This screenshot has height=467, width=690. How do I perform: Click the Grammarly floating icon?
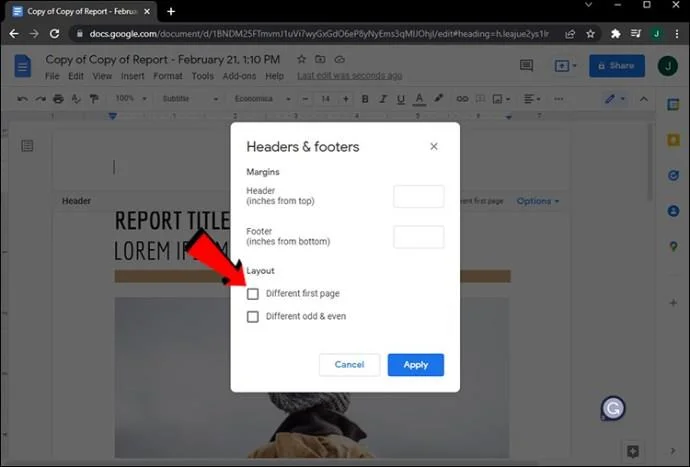pyautogui.click(x=613, y=408)
